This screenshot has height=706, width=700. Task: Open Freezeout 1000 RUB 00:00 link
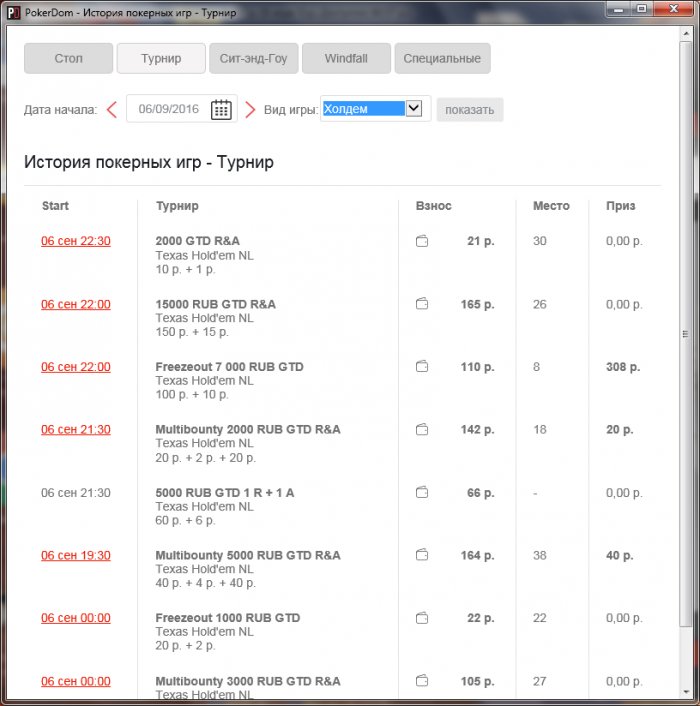[76, 618]
